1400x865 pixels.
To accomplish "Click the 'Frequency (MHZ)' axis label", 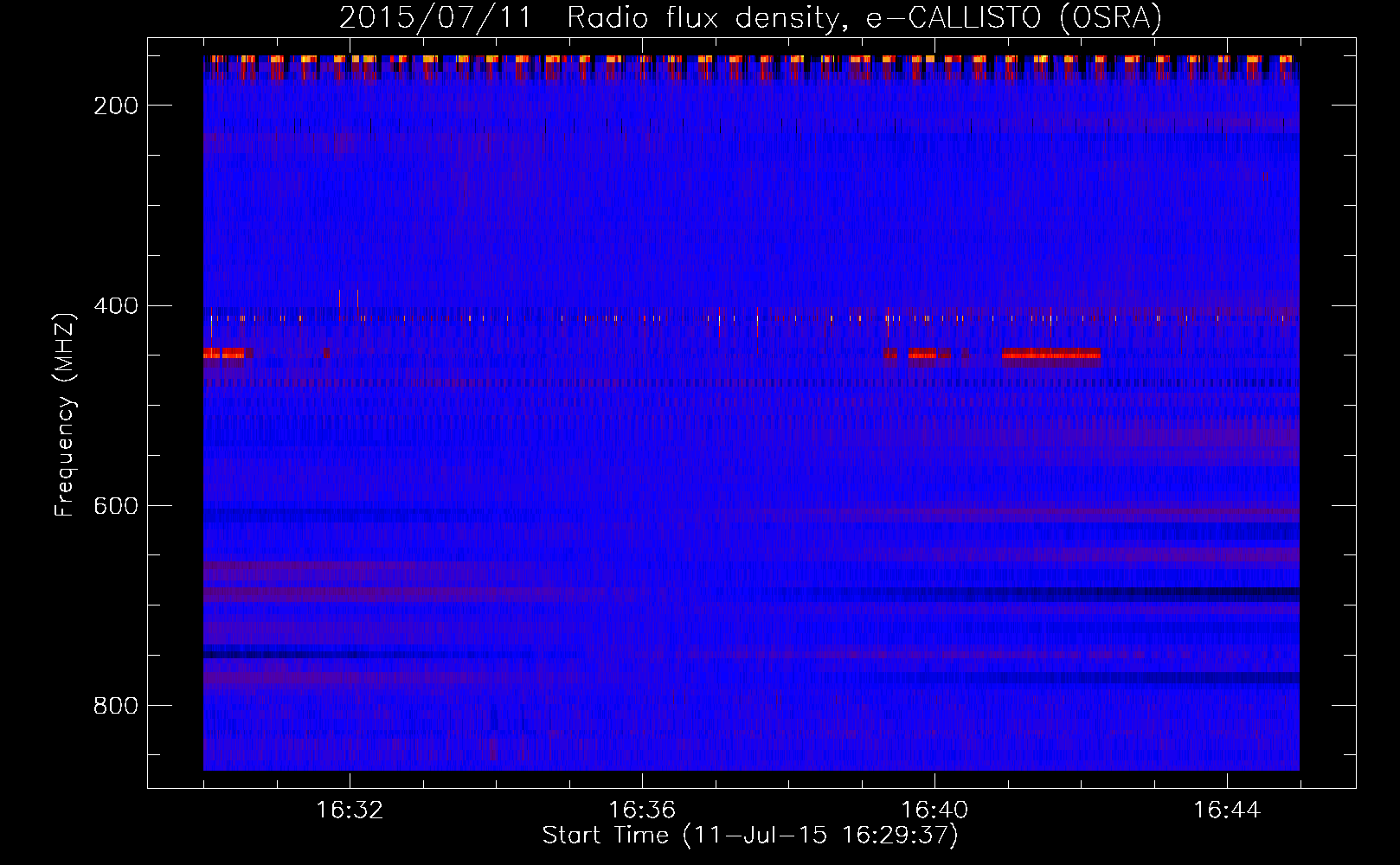I will point(65,415).
